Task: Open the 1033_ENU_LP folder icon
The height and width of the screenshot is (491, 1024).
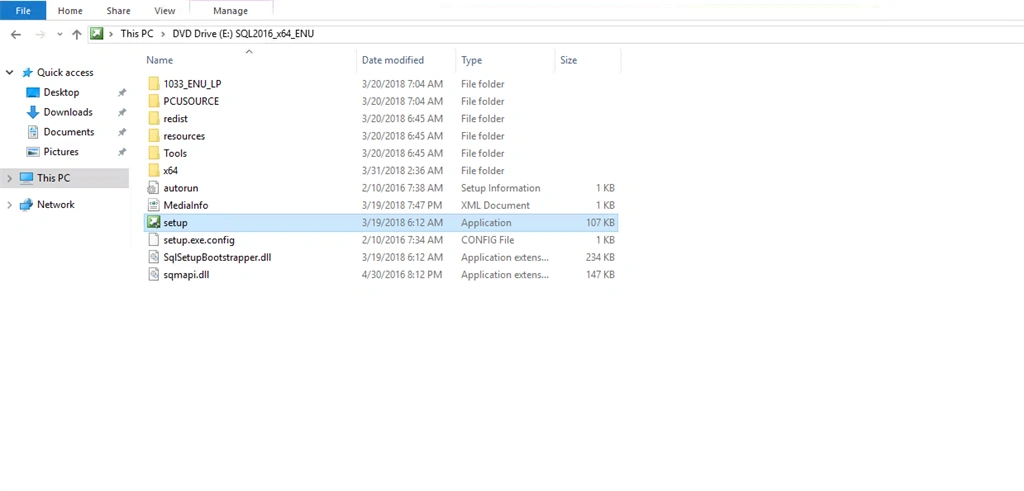Action: tap(153, 84)
